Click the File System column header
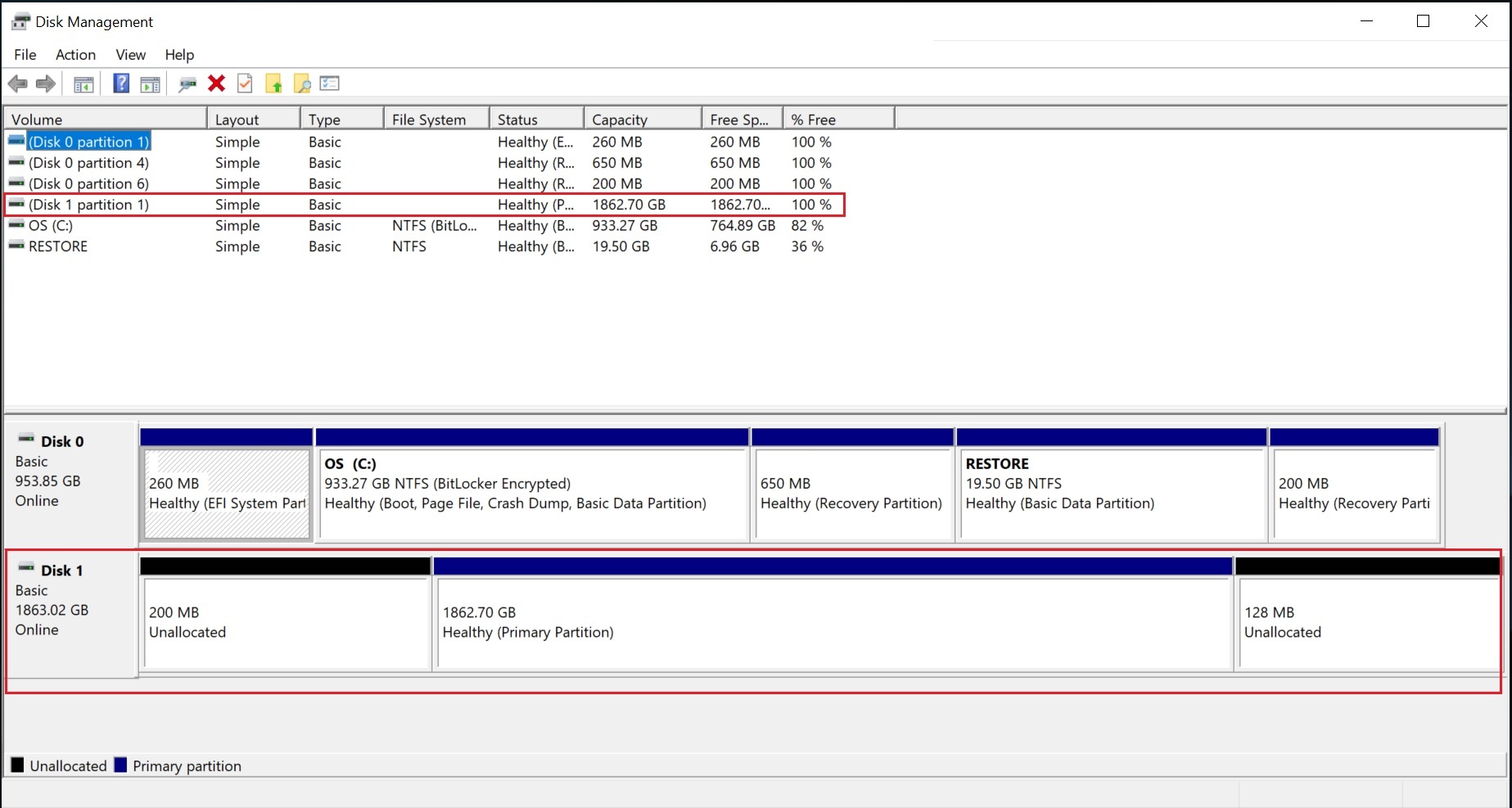 coord(429,119)
